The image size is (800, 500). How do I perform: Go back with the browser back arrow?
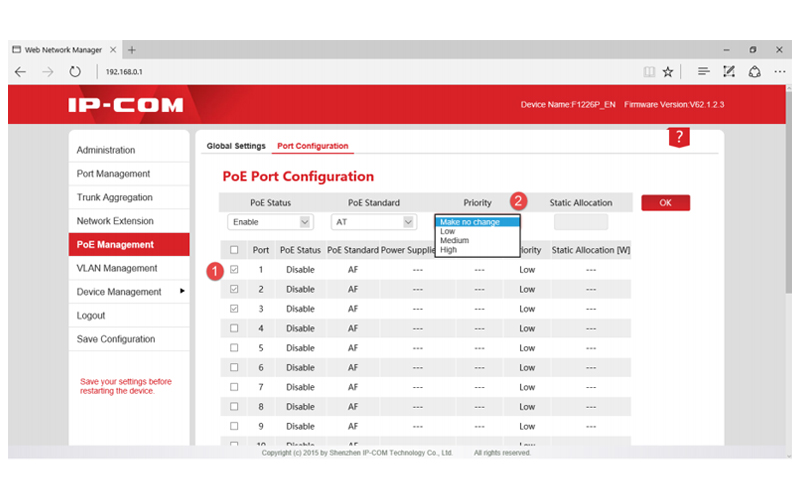click(20, 72)
